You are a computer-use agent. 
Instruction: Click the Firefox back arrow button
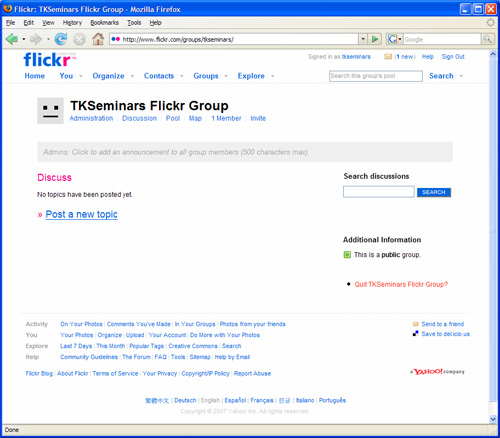12,39
